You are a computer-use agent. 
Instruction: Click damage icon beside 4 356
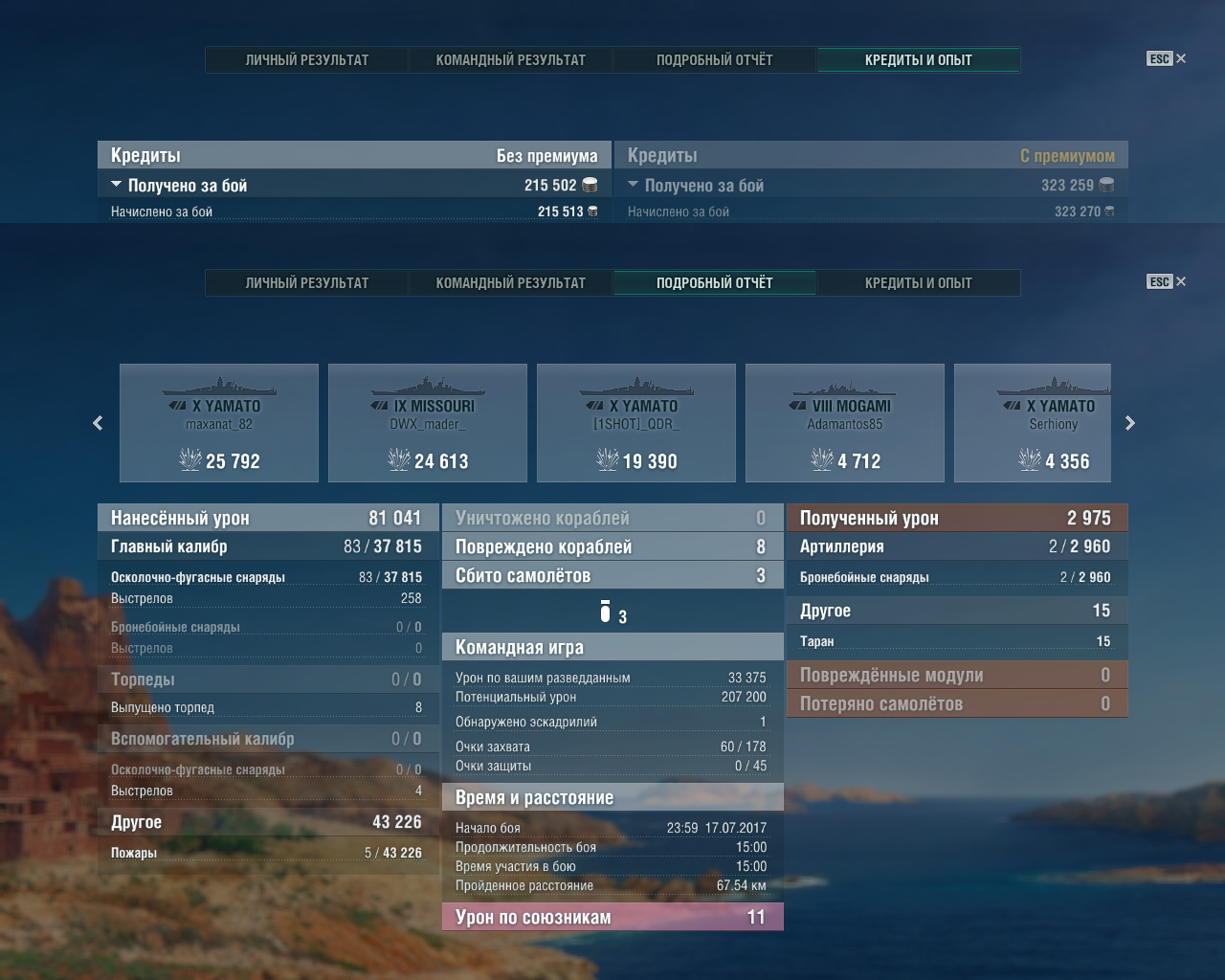[1029, 460]
